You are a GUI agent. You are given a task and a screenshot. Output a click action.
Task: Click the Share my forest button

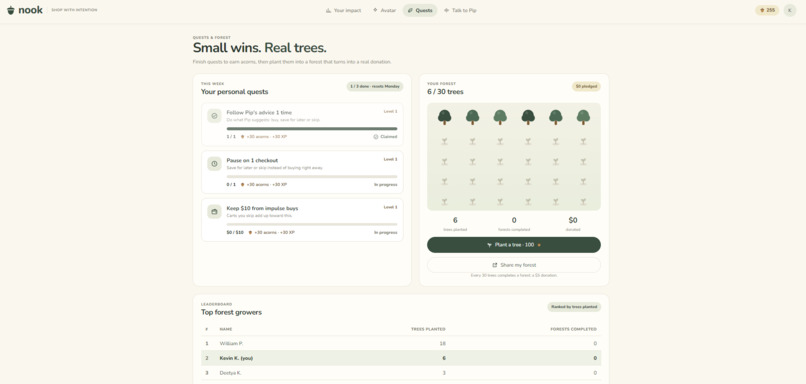click(514, 265)
